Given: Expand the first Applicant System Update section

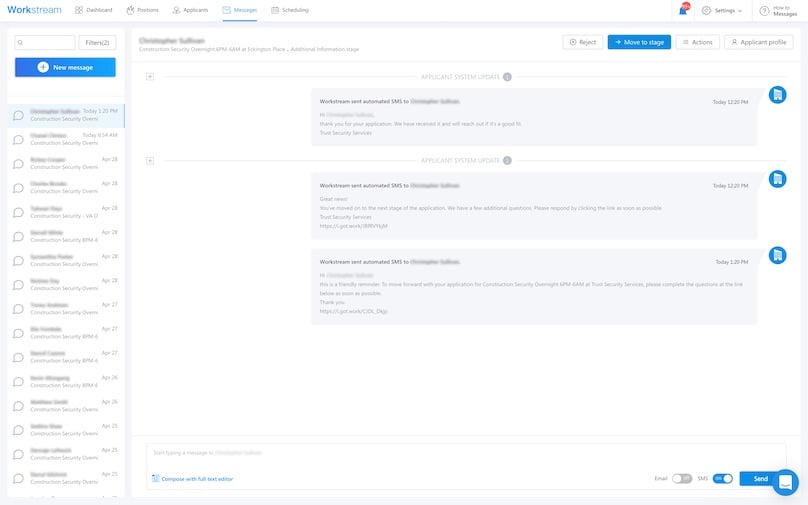Looking at the screenshot, I should tap(150, 76).
